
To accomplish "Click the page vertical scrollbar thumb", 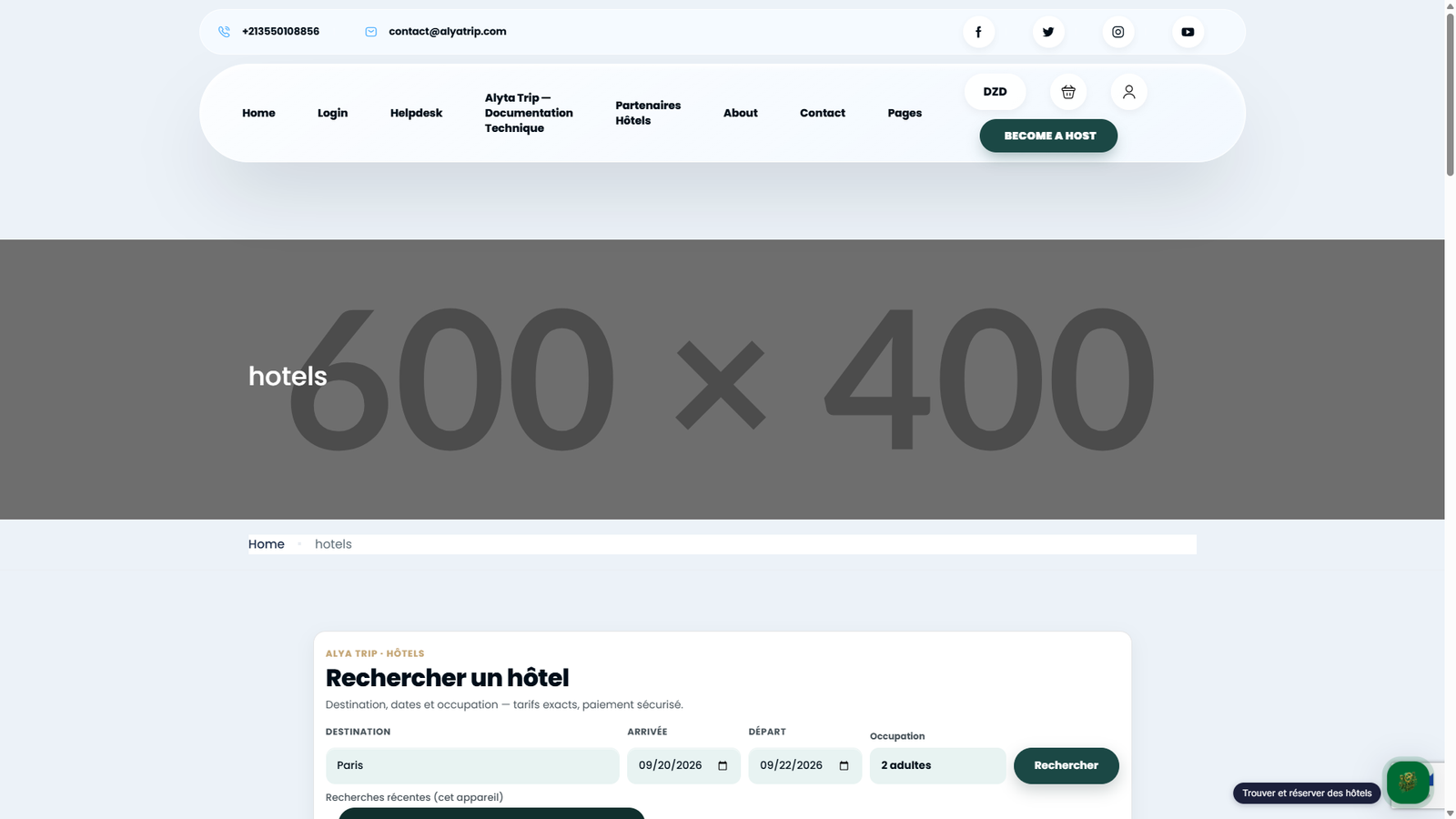I will pos(1451,94).
